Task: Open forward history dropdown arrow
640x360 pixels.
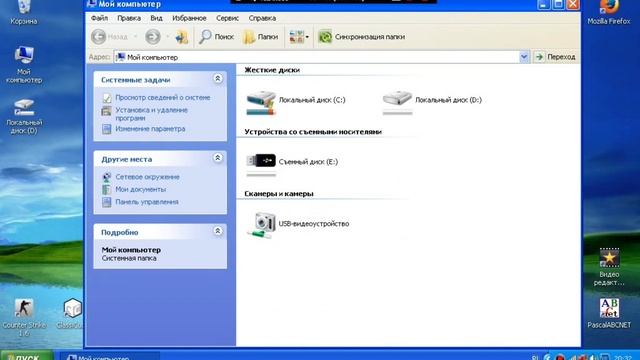Action: coord(167,37)
